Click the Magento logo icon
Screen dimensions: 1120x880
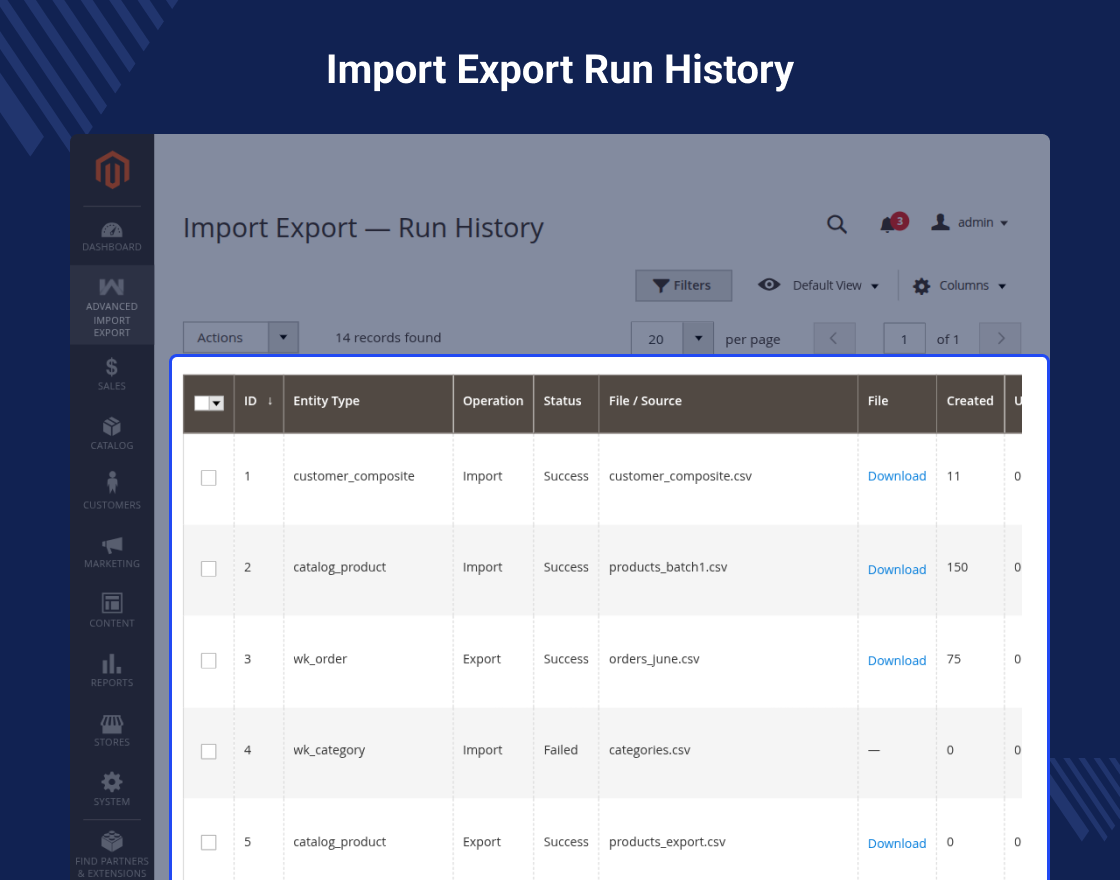click(x=112, y=170)
